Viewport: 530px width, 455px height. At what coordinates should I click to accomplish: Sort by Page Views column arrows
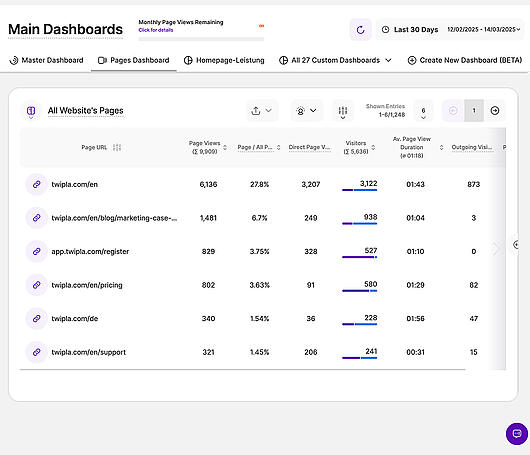[x=225, y=147]
